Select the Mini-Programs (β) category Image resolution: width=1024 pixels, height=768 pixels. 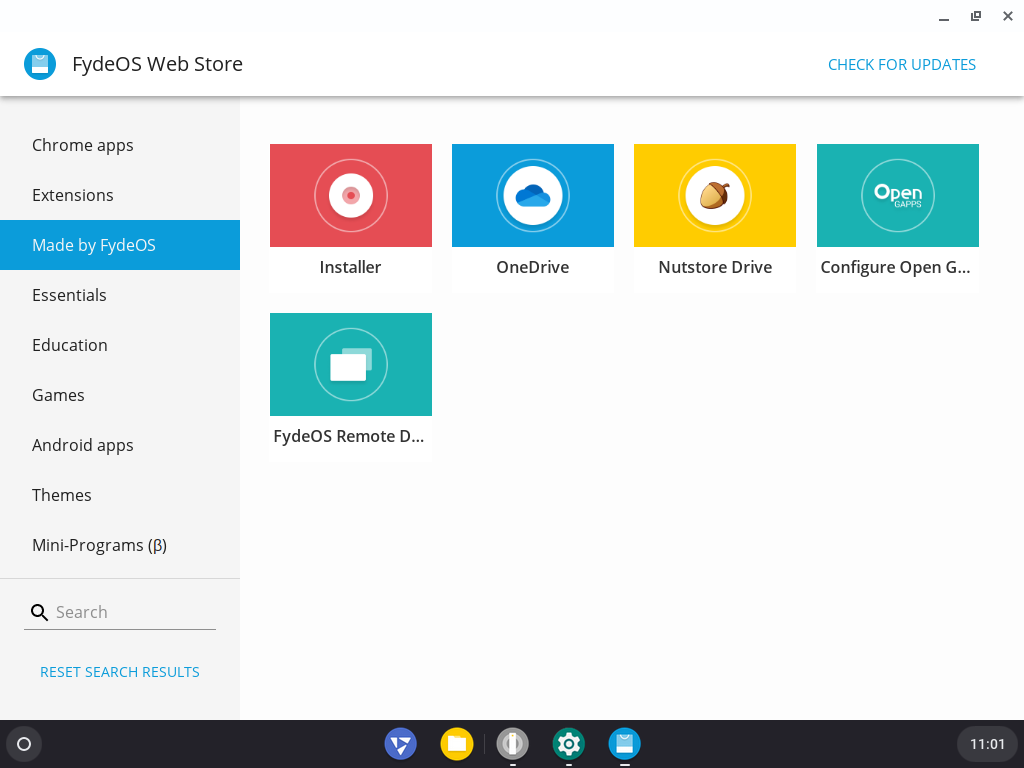120,545
